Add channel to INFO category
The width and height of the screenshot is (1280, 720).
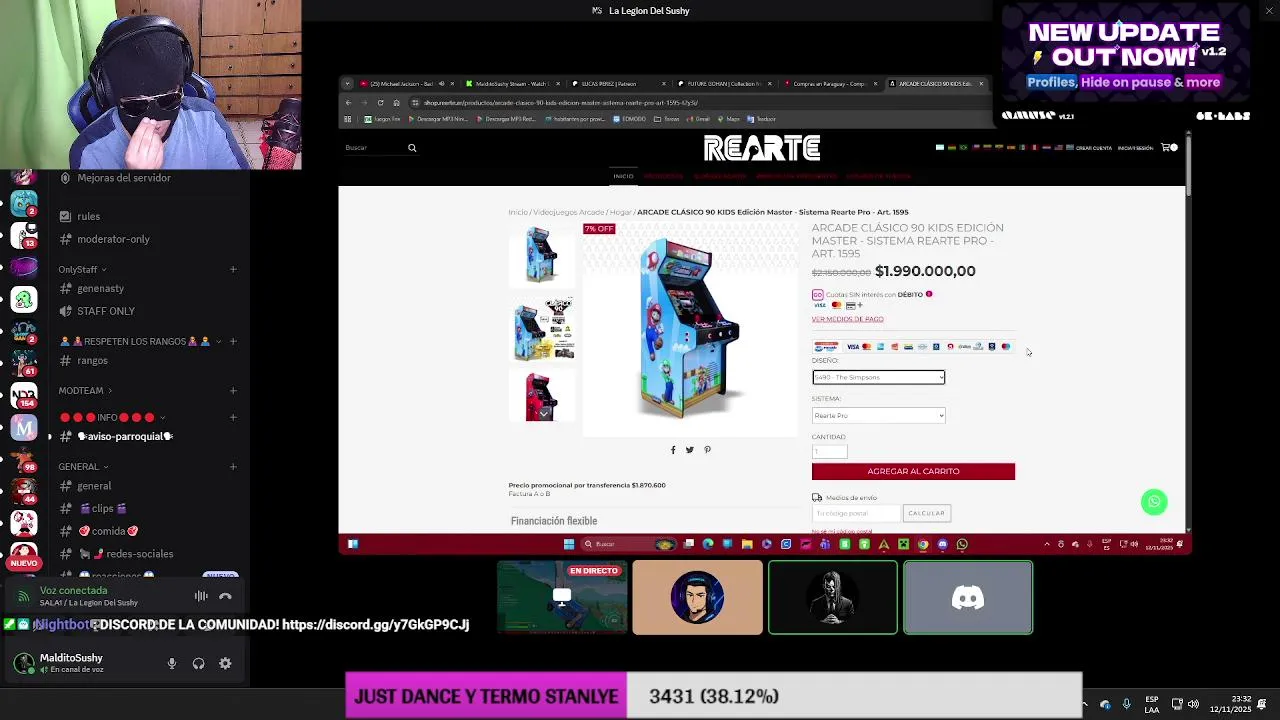[x=233, y=418]
